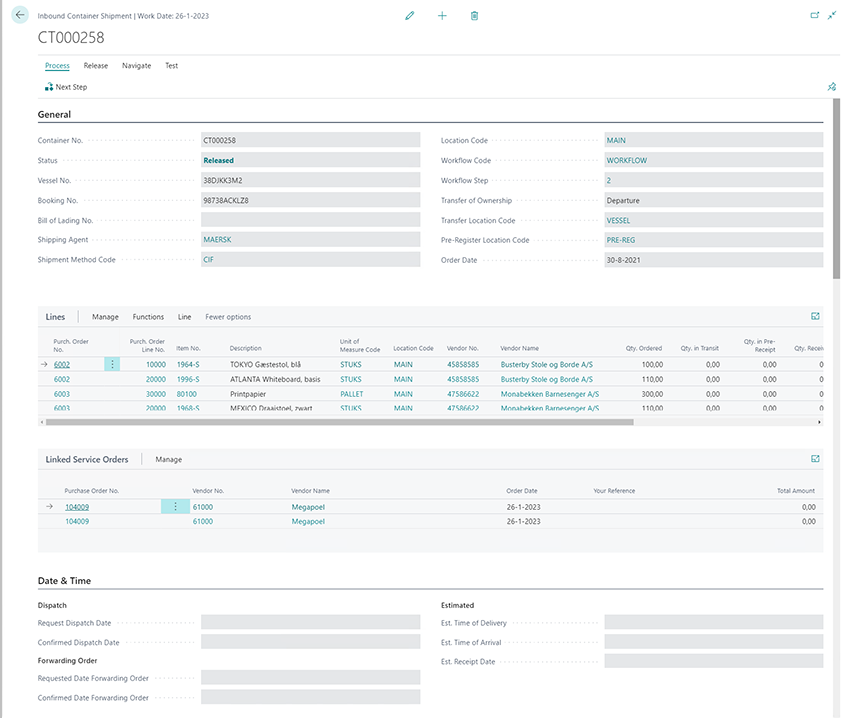The width and height of the screenshot is (862, 718).
Task: Open purchase order 104409
Action: [x=78, y=506]
